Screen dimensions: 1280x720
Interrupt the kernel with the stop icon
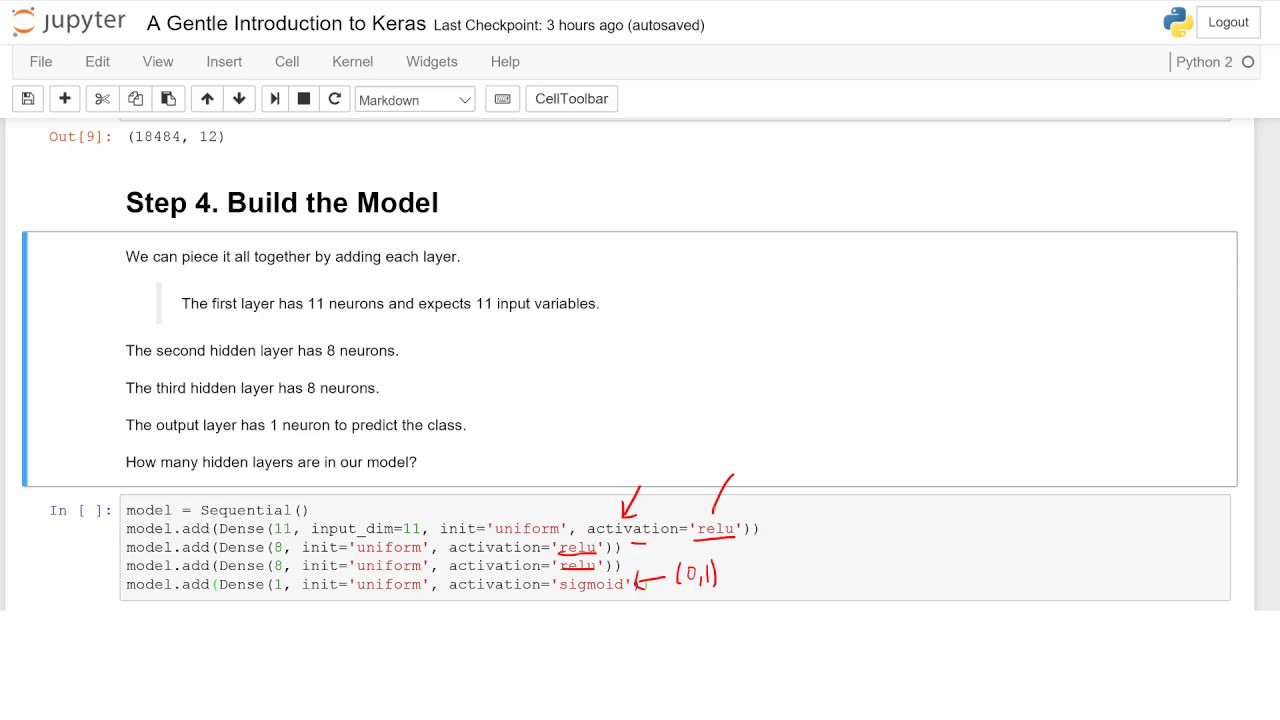click(304, 99)
